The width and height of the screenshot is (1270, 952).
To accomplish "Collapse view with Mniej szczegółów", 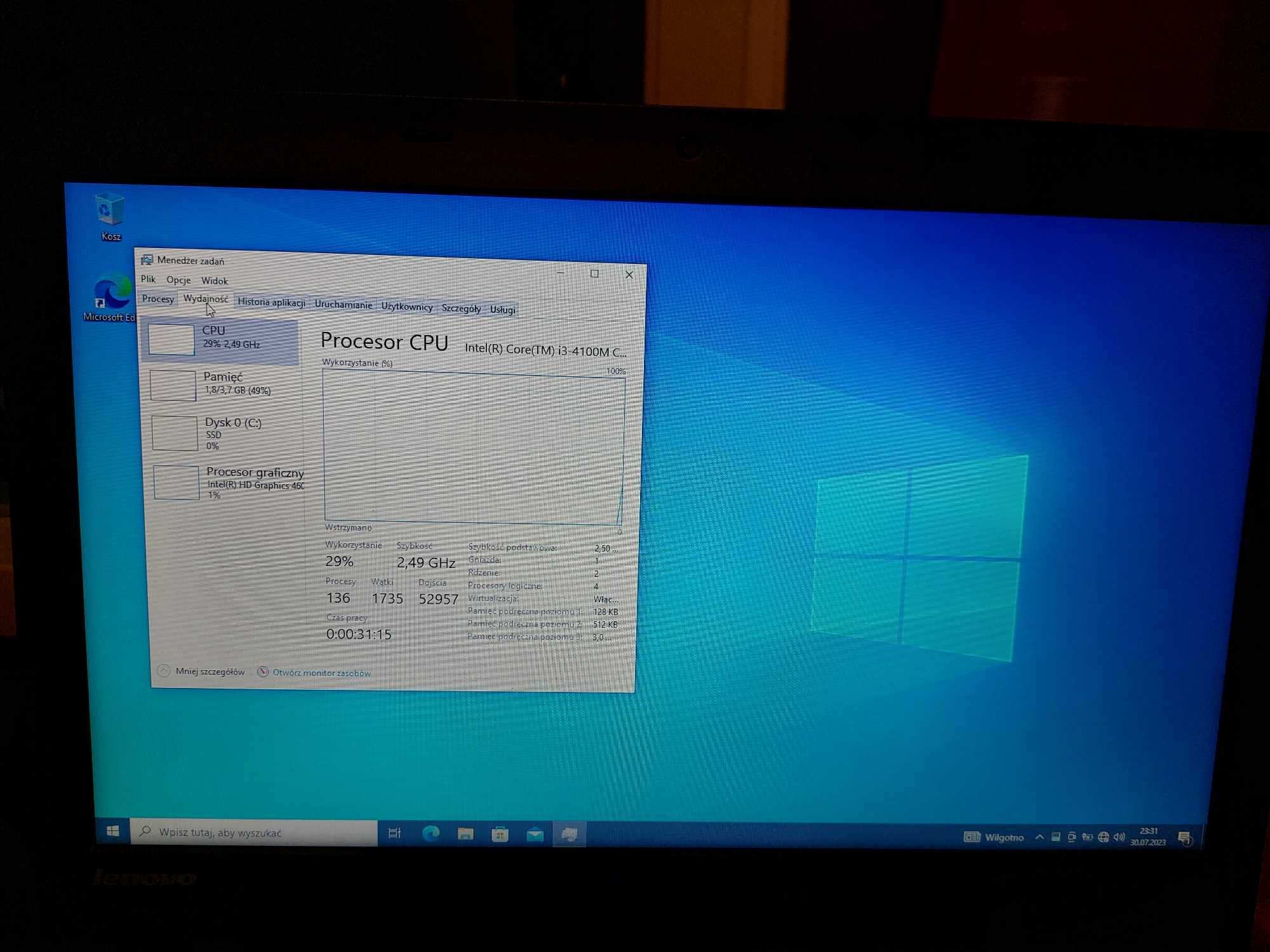I will [201, 671].
